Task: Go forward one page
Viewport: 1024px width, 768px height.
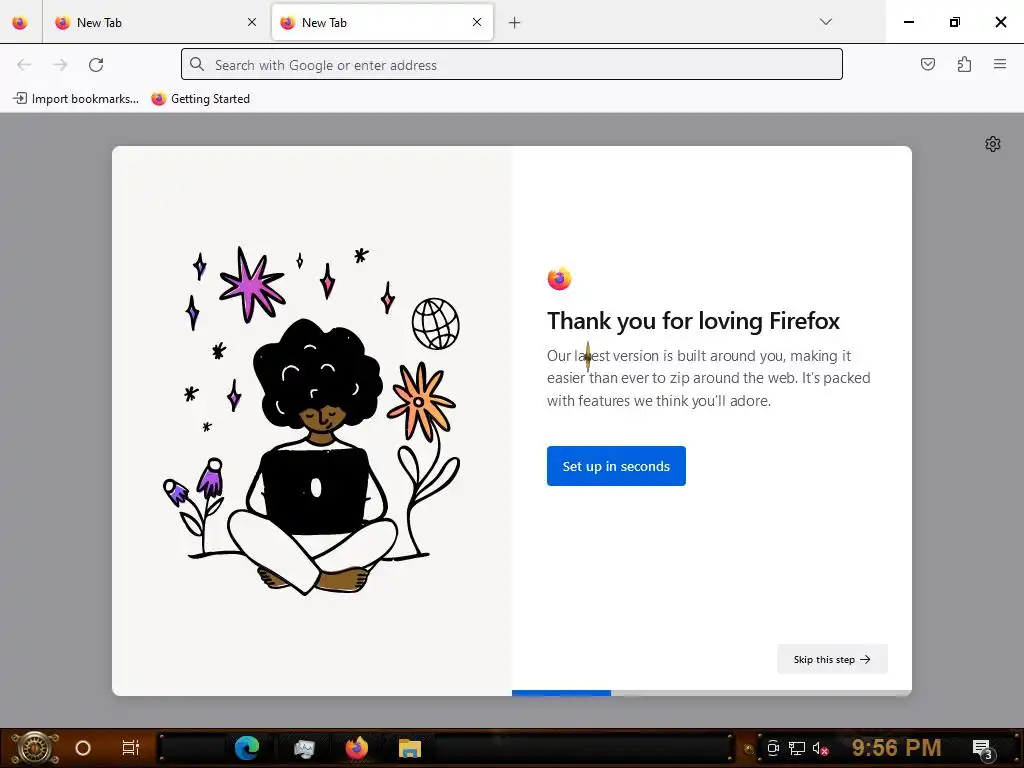Action: 60,64
